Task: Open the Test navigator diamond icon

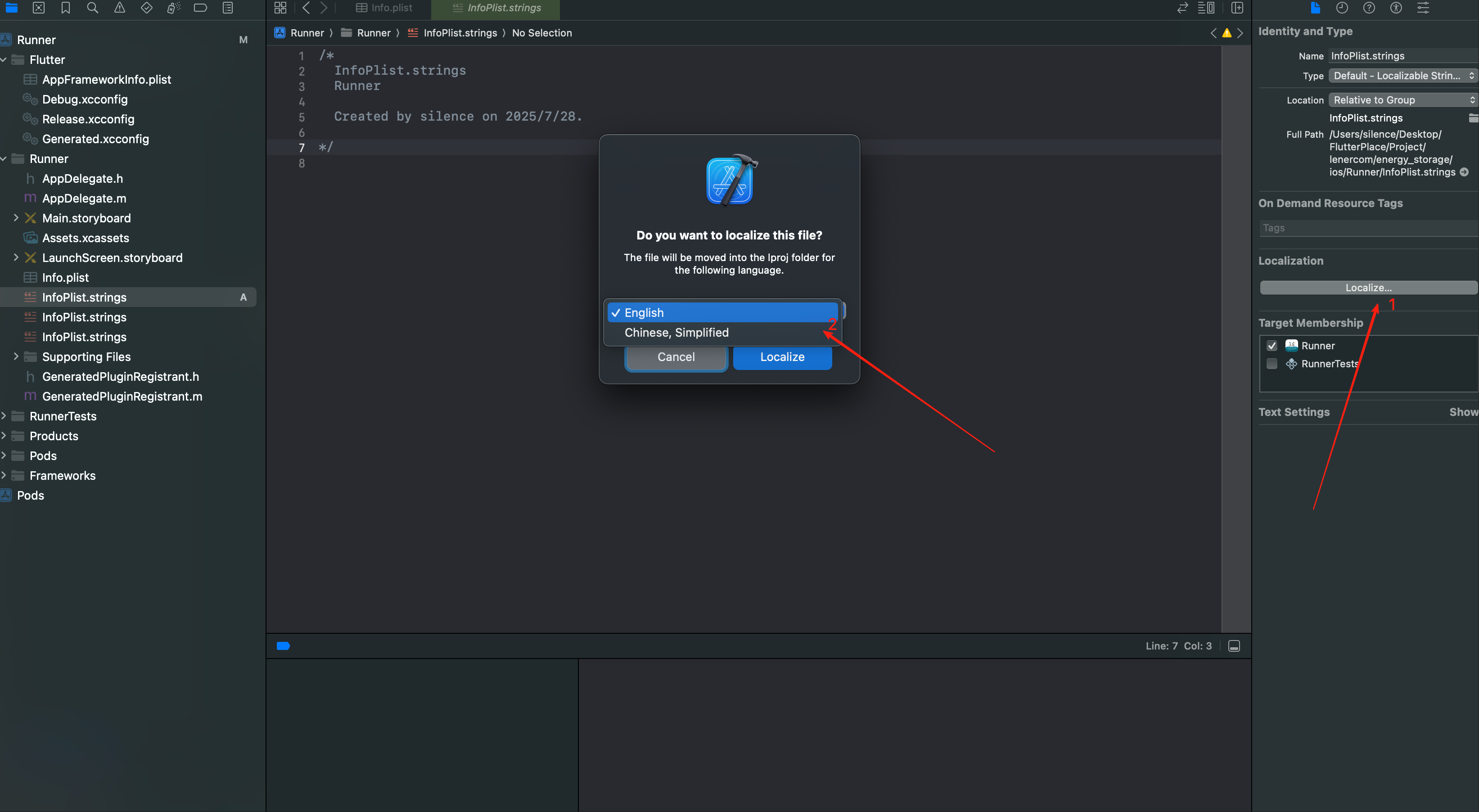Action: tap(146, 8)
